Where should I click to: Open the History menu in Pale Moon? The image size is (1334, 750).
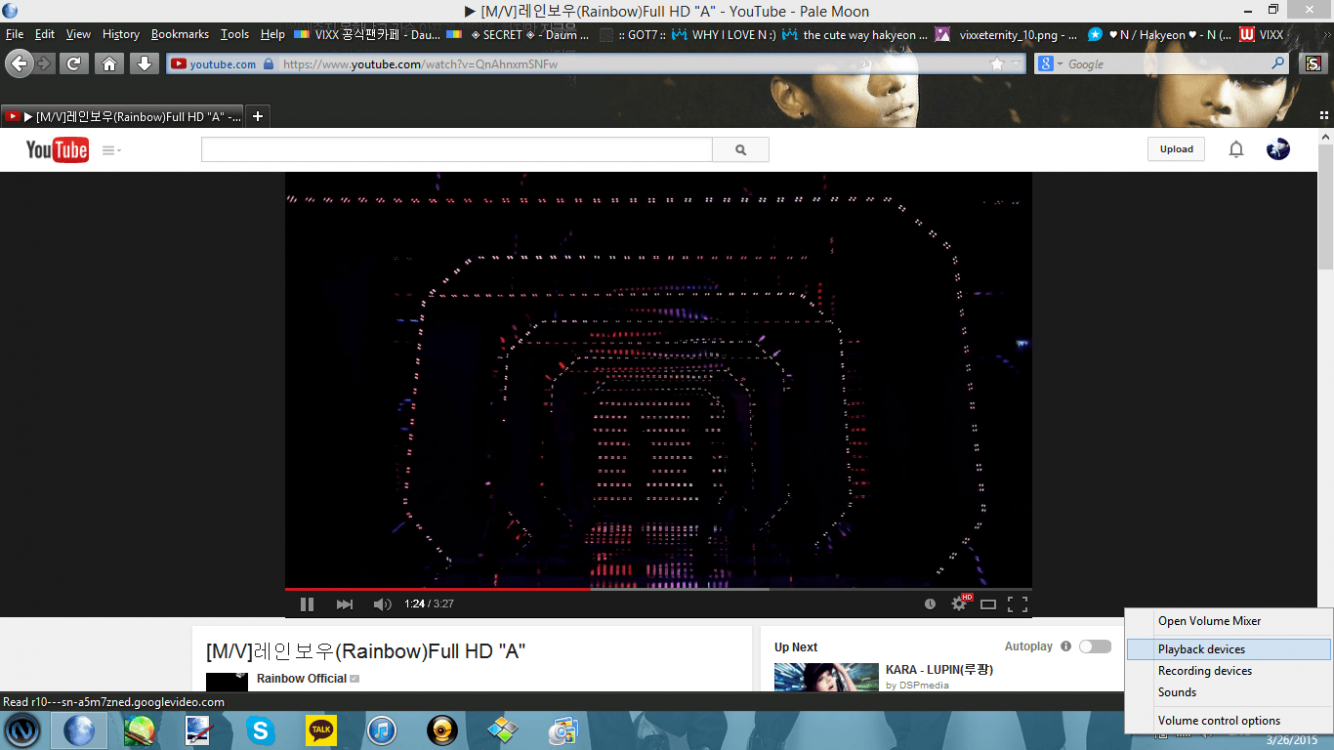click(x=119, y=34)
